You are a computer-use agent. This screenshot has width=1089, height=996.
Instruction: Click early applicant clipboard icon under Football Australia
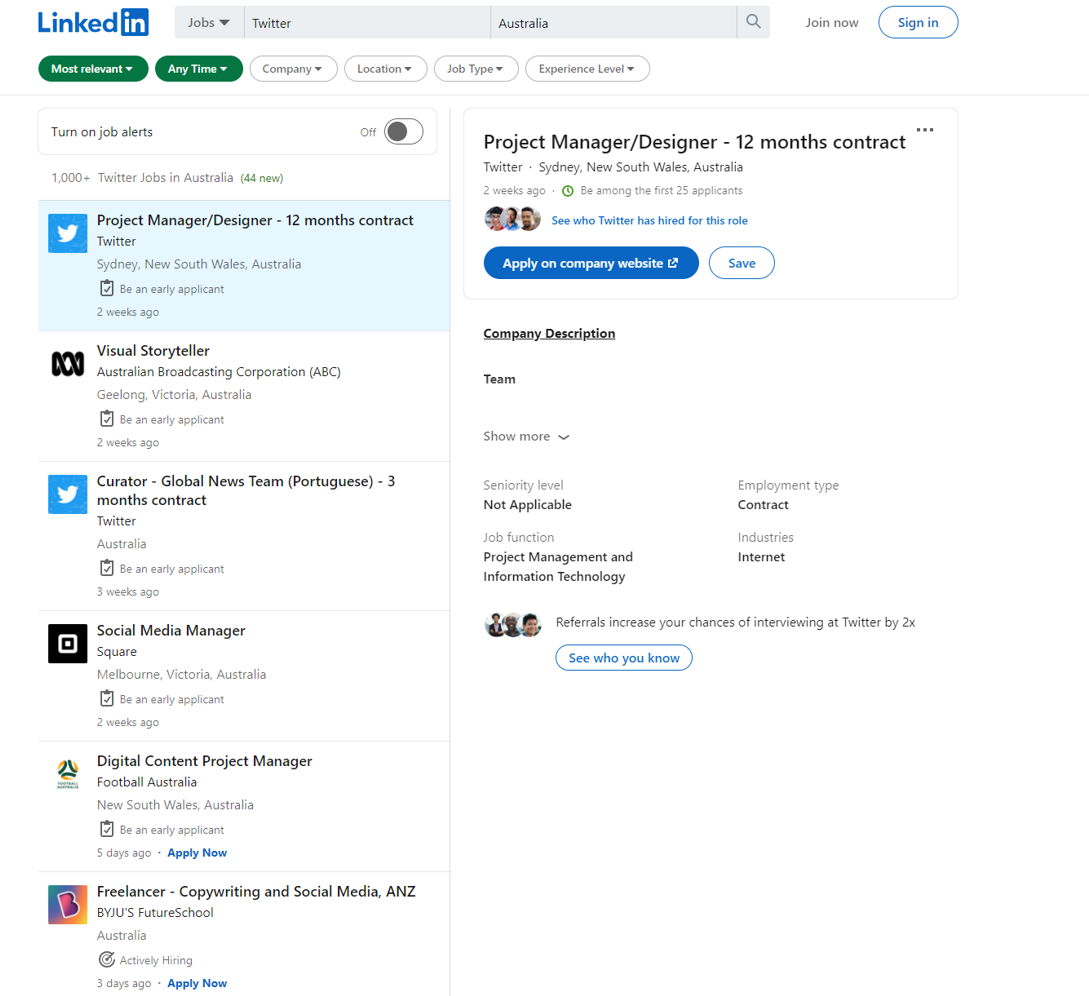(106, 829)
